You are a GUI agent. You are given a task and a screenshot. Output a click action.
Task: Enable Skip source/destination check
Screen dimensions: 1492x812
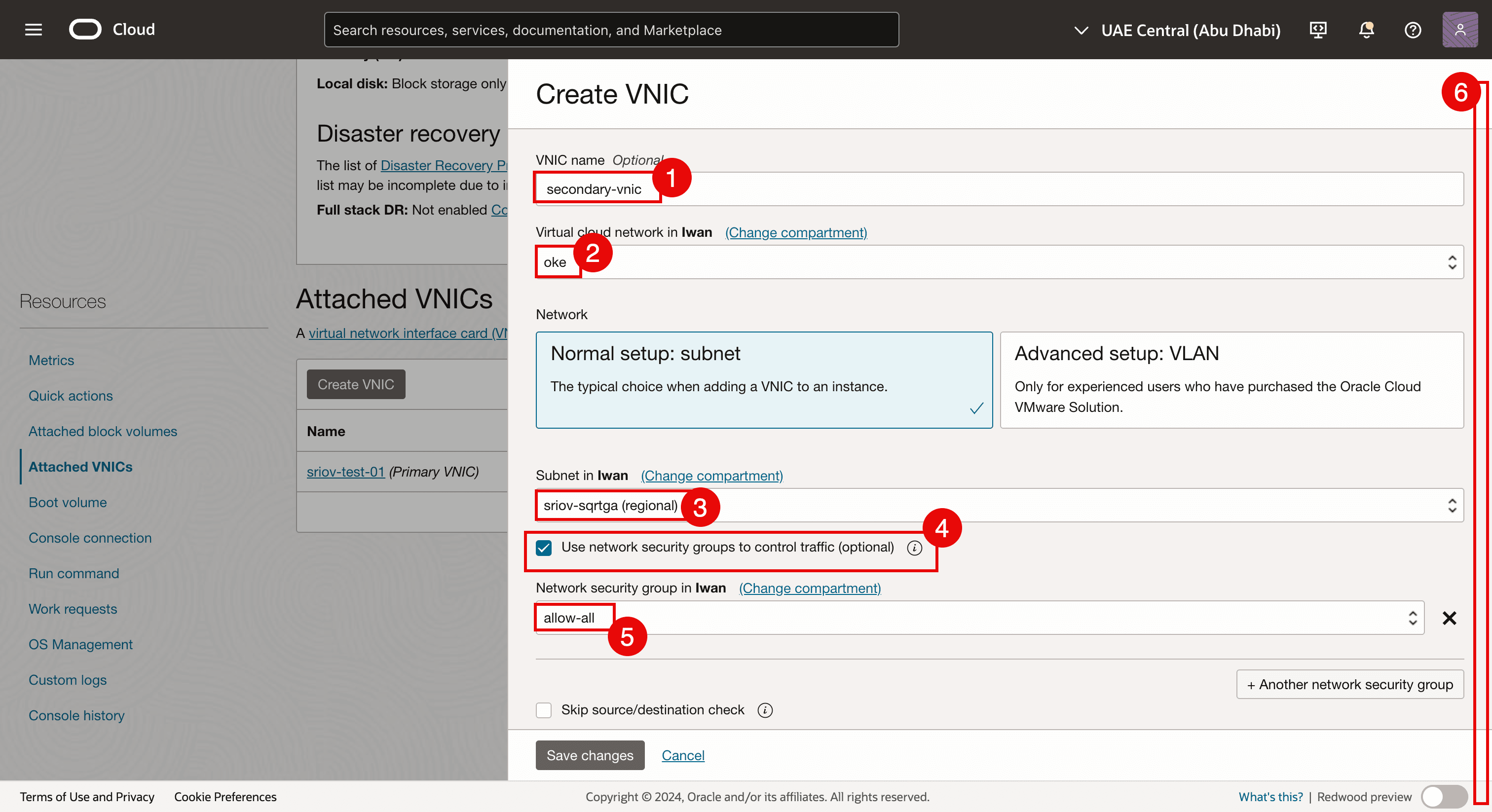tap(544, 710)
